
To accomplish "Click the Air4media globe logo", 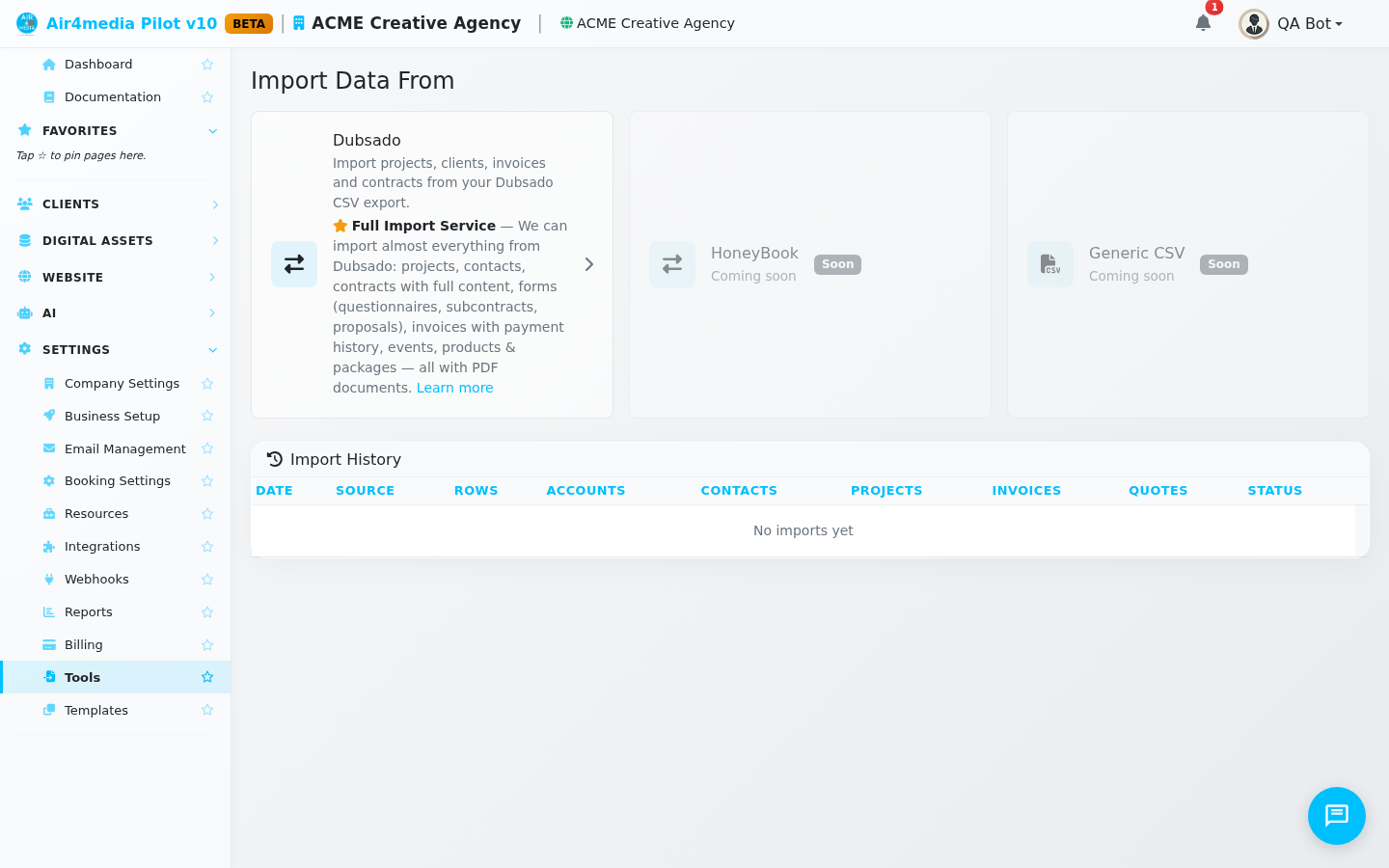I will pyautogui.click(x=27, y=23).
